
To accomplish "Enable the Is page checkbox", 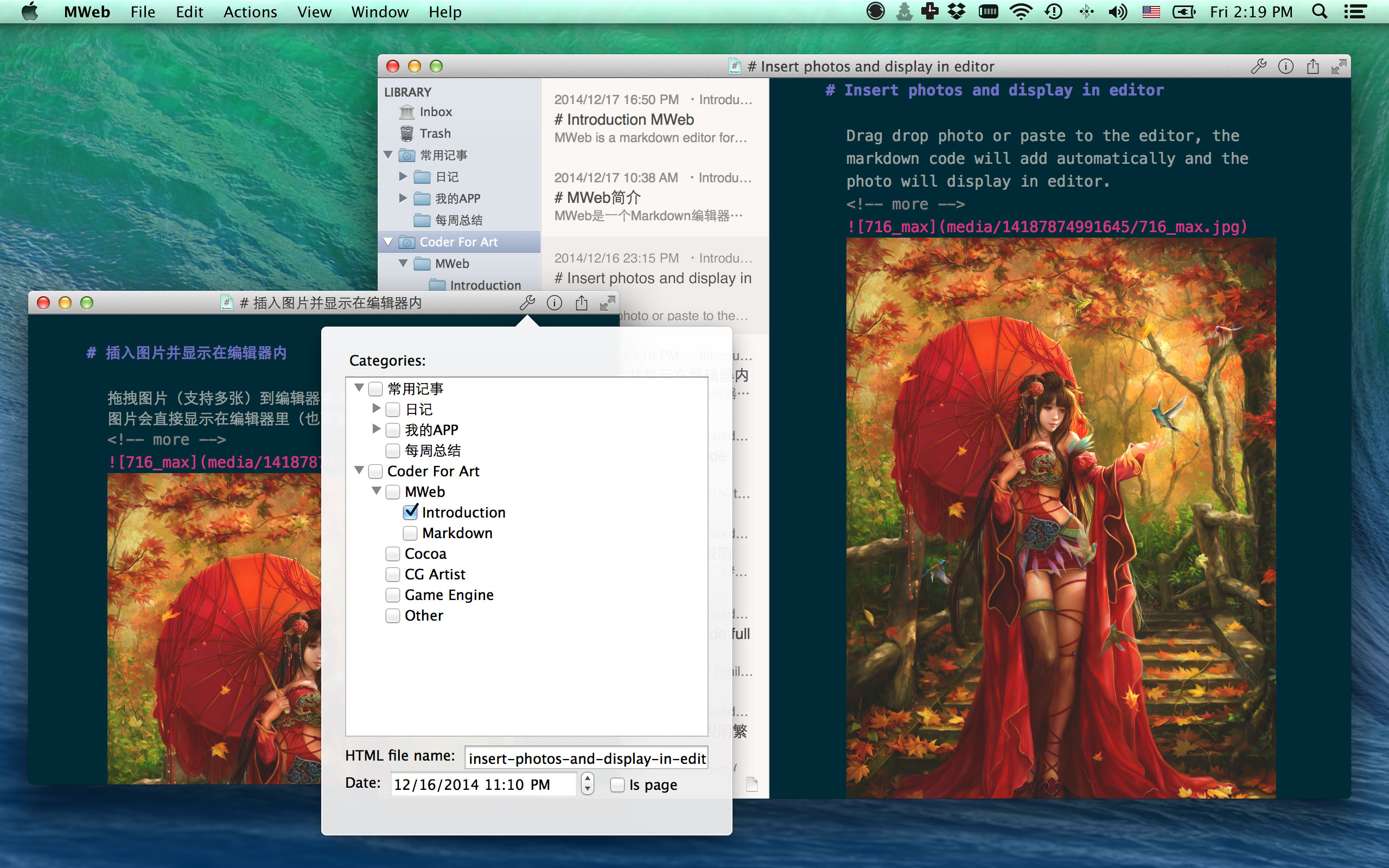I will [x=617, y=784].
